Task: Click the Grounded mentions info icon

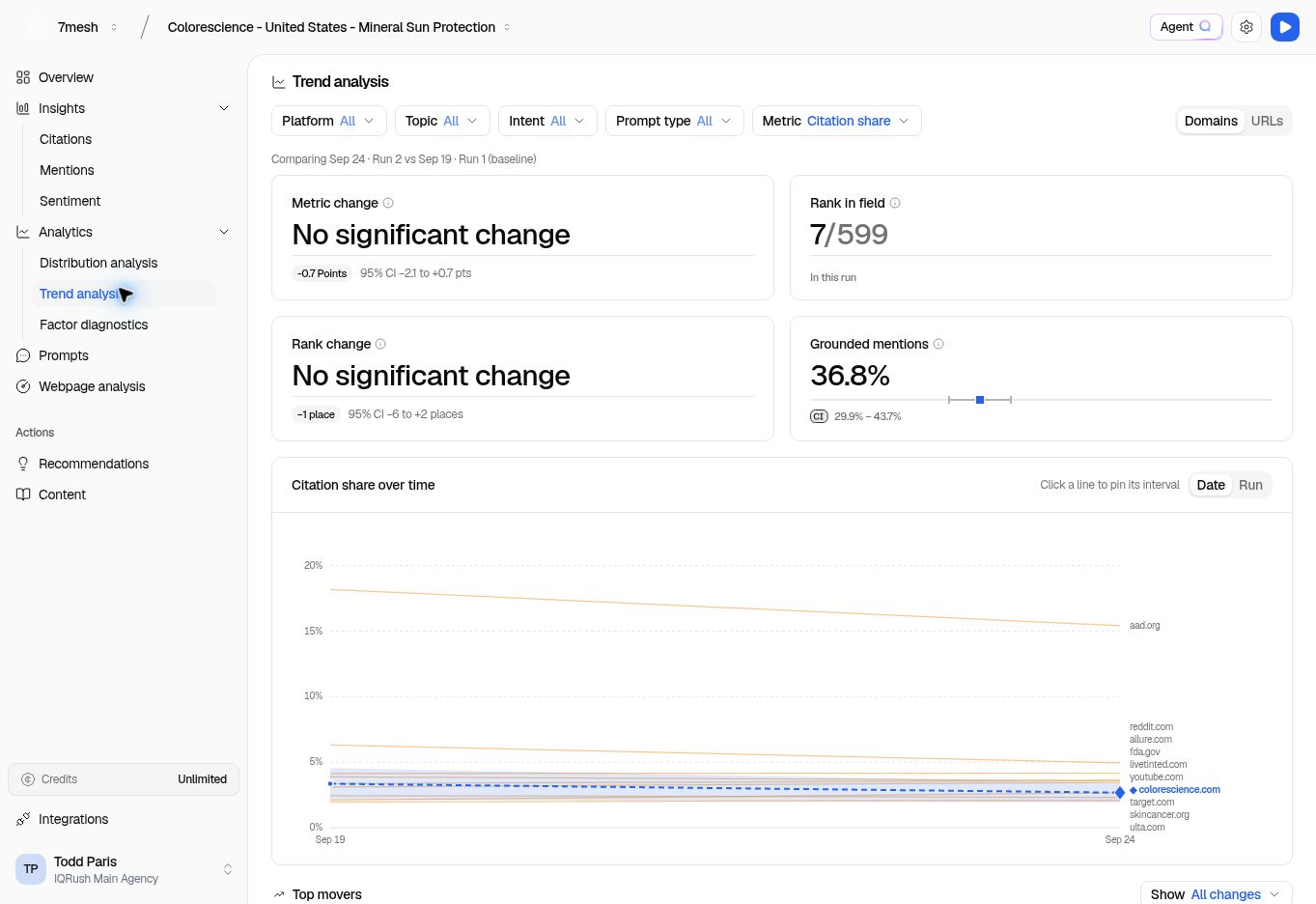Action: 938,344
